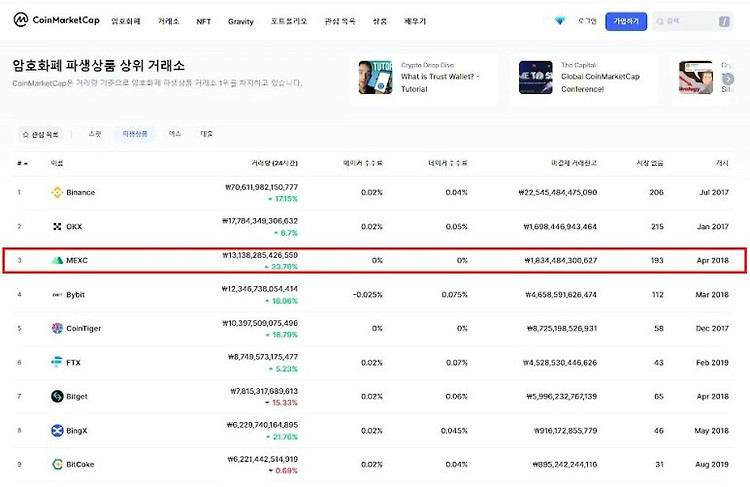Click Binance volume ₩70,611,982,150,777
This screenshot has width=750, height=487.
point(262,187)
